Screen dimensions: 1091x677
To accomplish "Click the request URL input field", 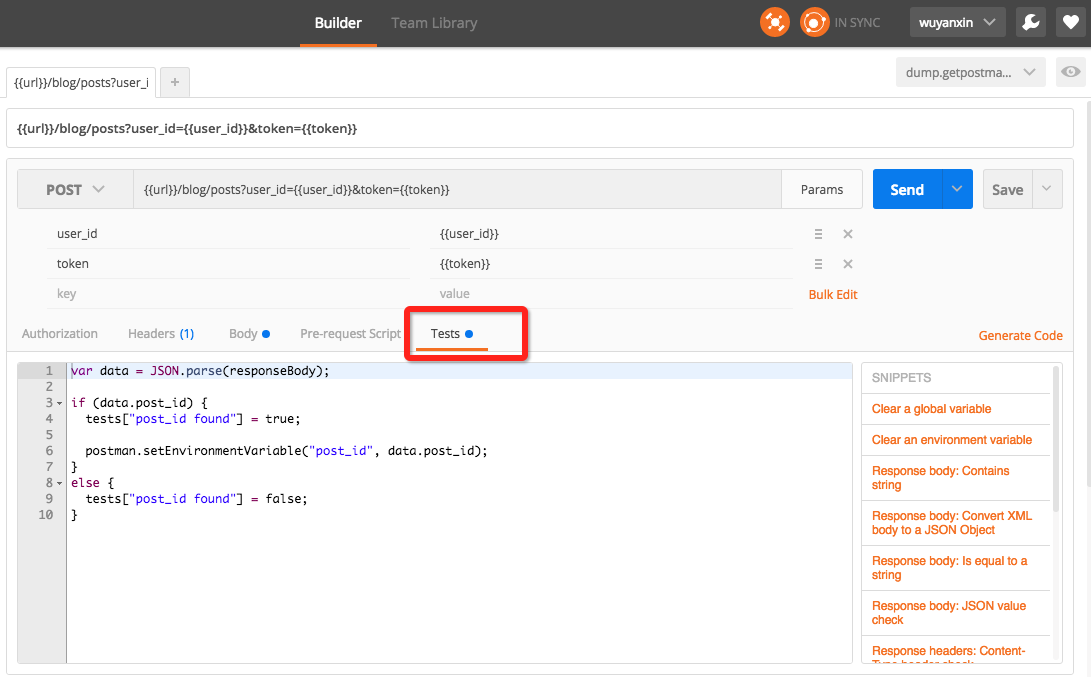I will click(x=456, y=189).
